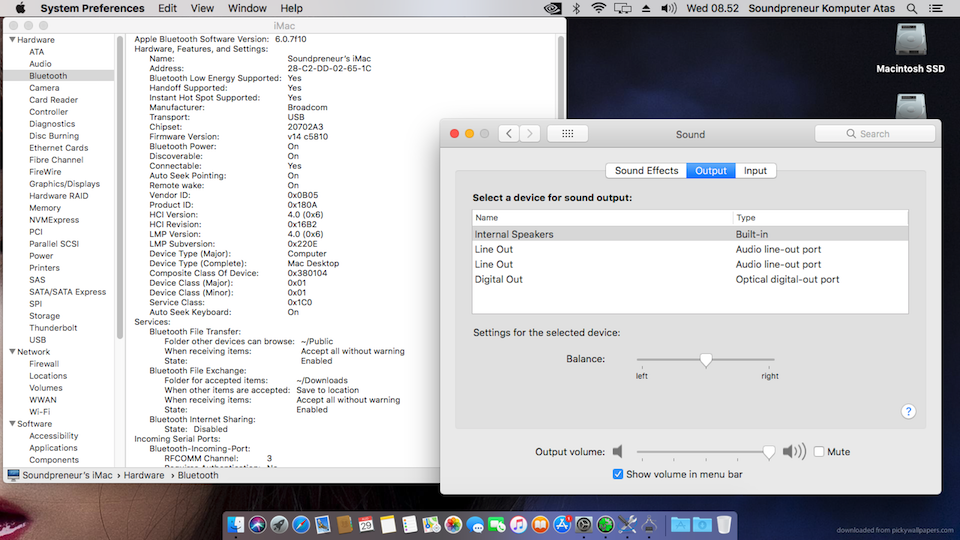Open the Help menu
Image resolution: width=960 pixels, height=540 pixels.
pyautogui.click(x=291, y=8)
